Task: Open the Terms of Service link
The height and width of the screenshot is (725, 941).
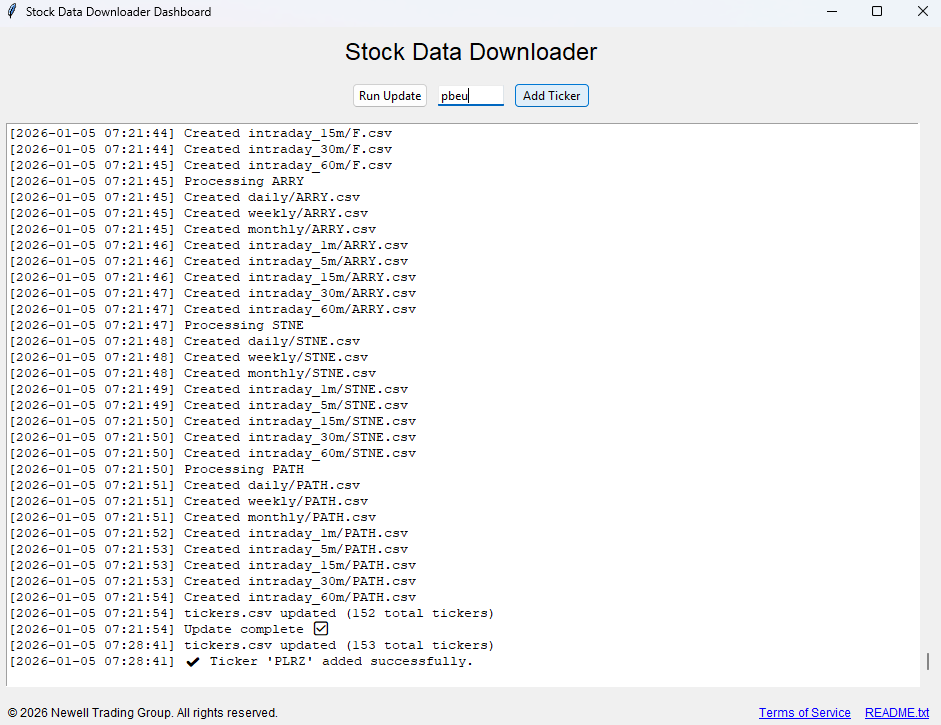Action: (x=804, y=712)
